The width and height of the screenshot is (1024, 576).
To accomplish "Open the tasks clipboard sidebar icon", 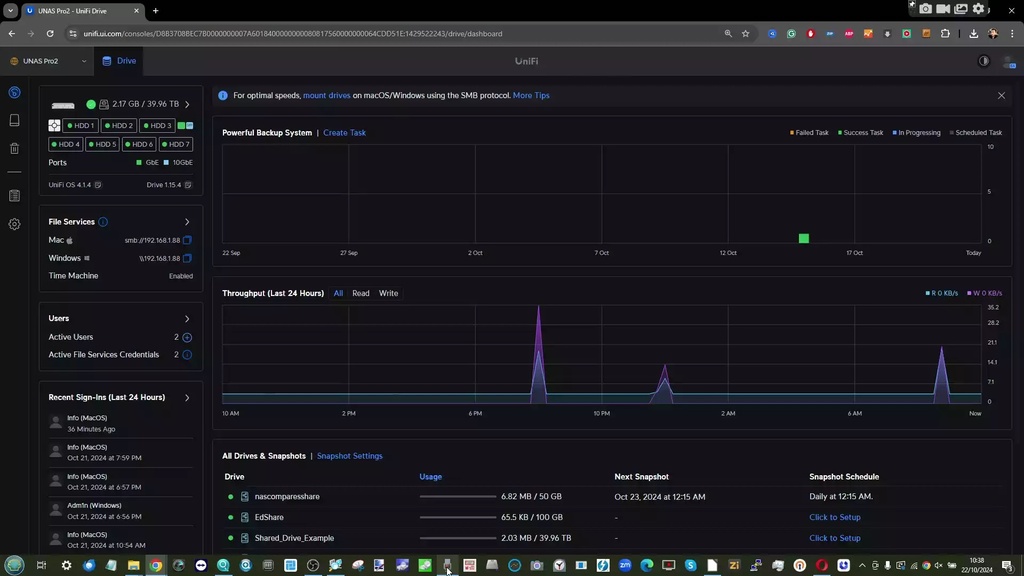I will click(14, 196).
